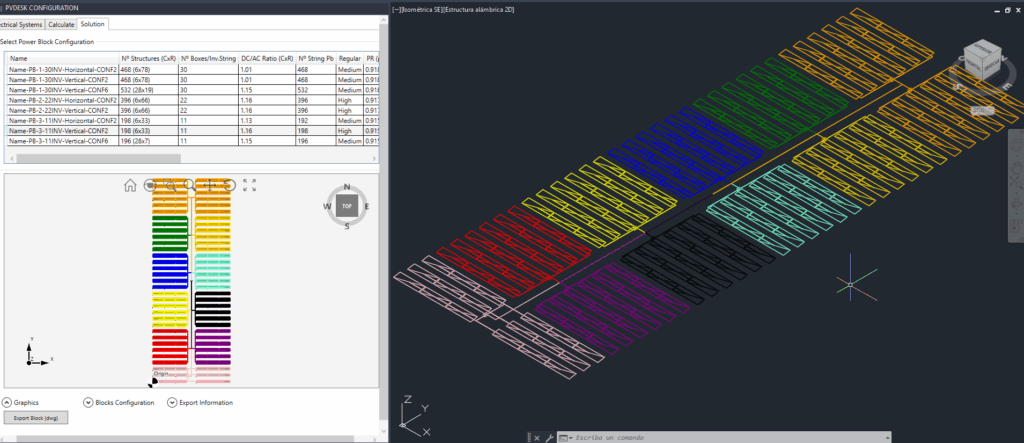The image size is (1024, 443).
Task: Collapse the Graphics section
Action: (x=6, y=403)
